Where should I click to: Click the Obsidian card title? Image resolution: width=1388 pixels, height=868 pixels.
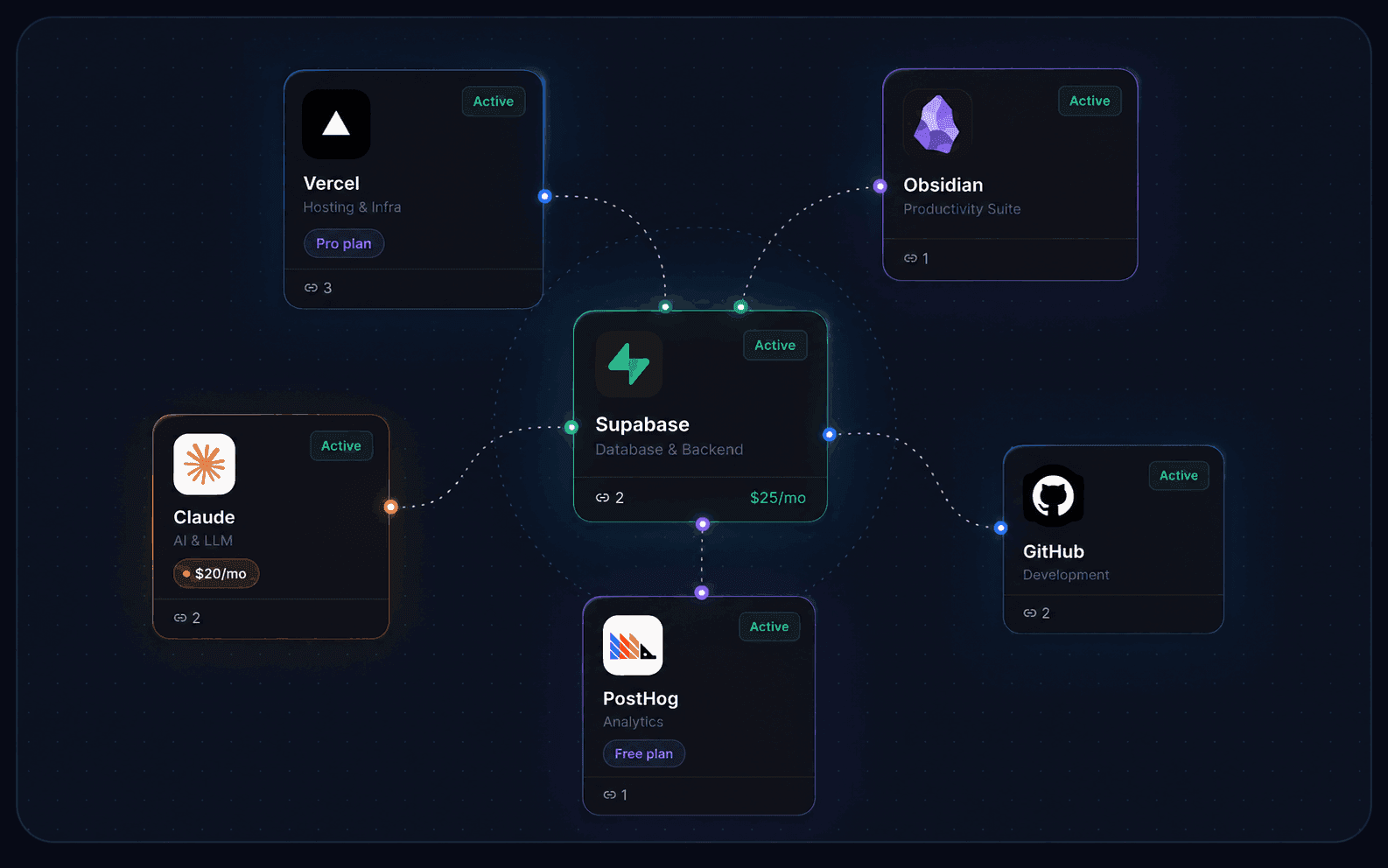[943, 185]
